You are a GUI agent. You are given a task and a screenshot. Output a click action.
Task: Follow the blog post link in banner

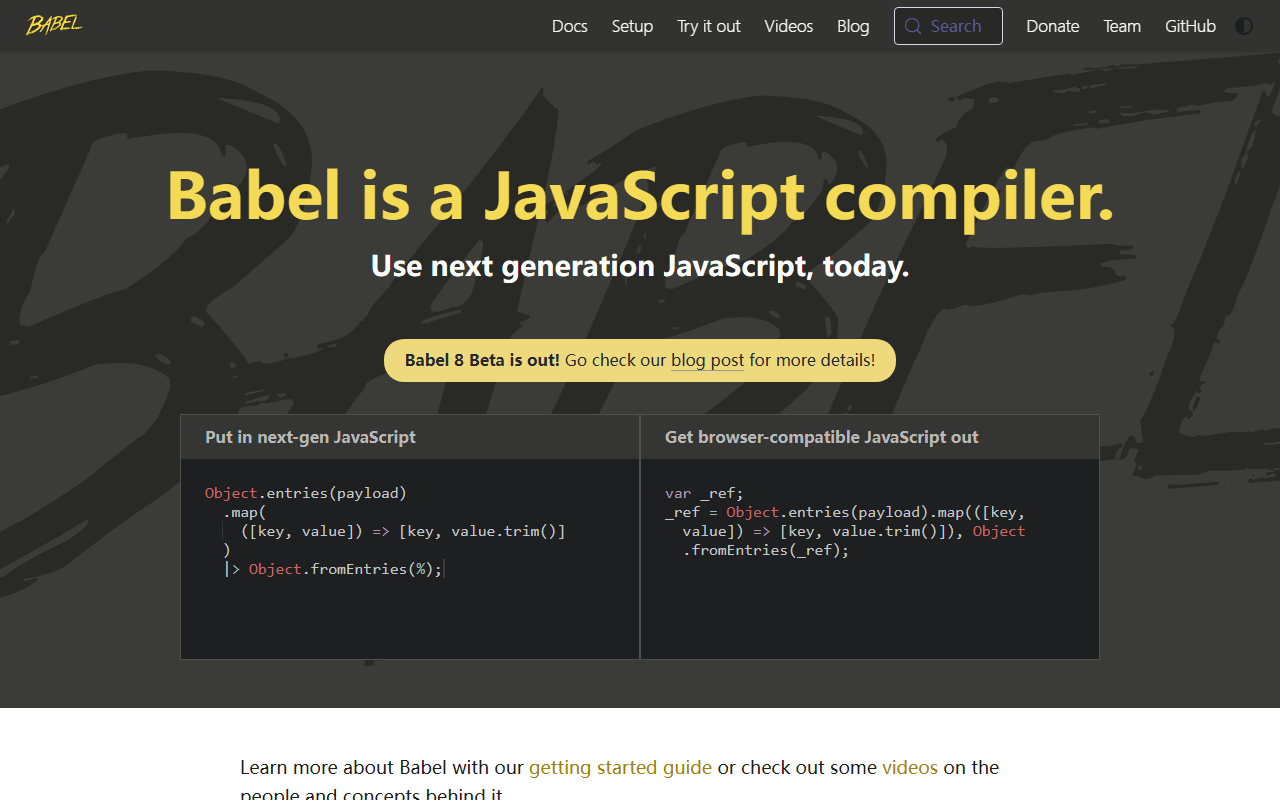click(707, 360)
